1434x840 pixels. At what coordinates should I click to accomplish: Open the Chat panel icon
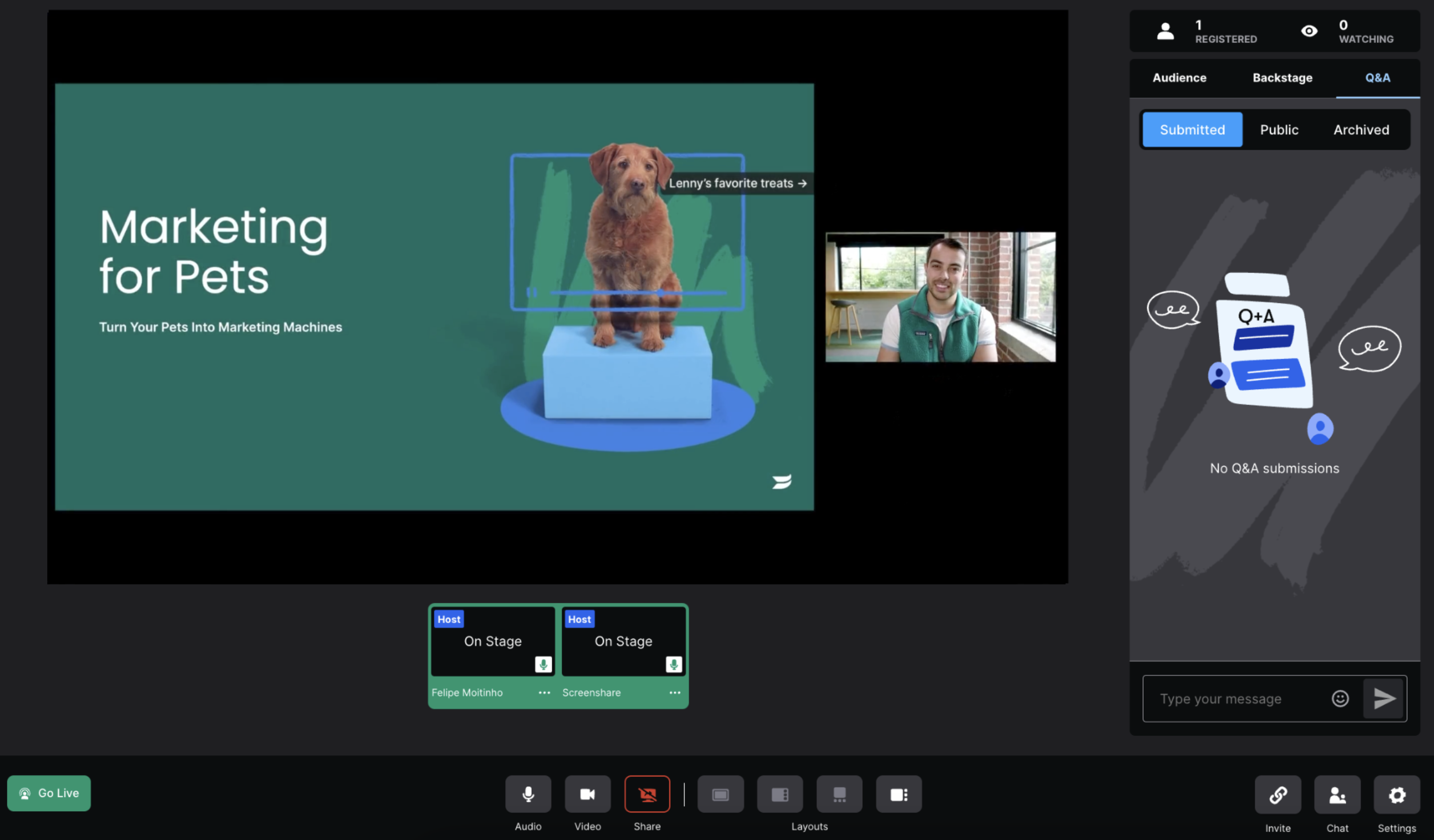tap(1337, 795)
